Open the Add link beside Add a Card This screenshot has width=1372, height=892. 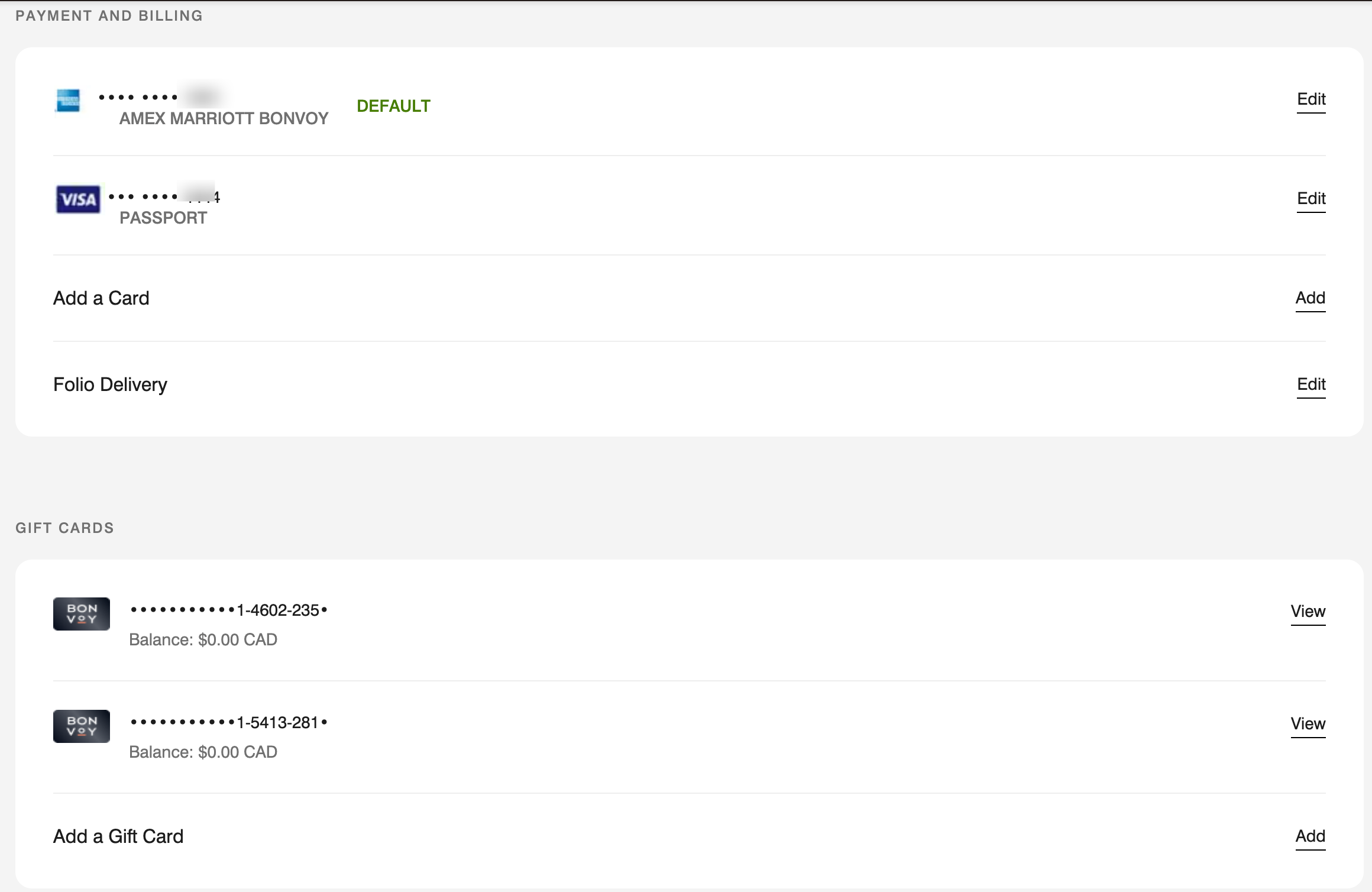(1310, 298)
